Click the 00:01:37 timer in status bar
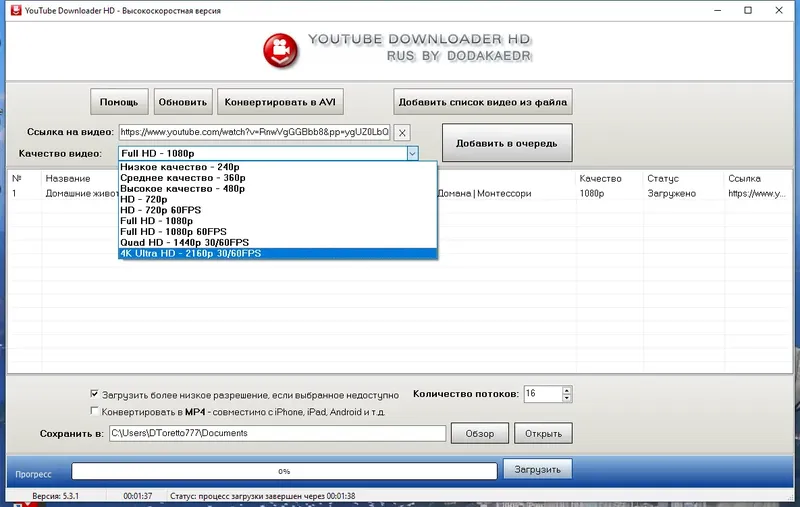The height and width of the screenshot is (507, 800). [x=138, y=496]
